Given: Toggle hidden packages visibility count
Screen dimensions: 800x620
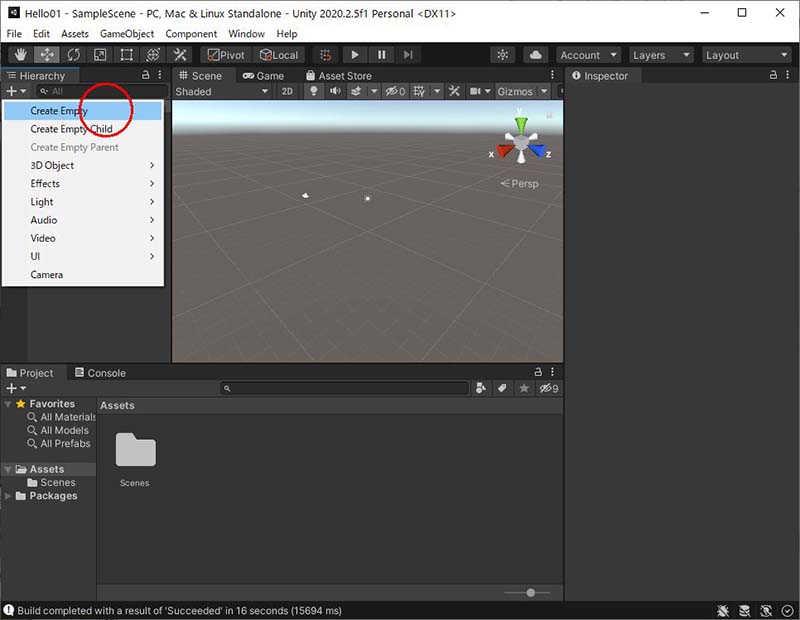Looking at the screenshot, I should pos(549,388).
